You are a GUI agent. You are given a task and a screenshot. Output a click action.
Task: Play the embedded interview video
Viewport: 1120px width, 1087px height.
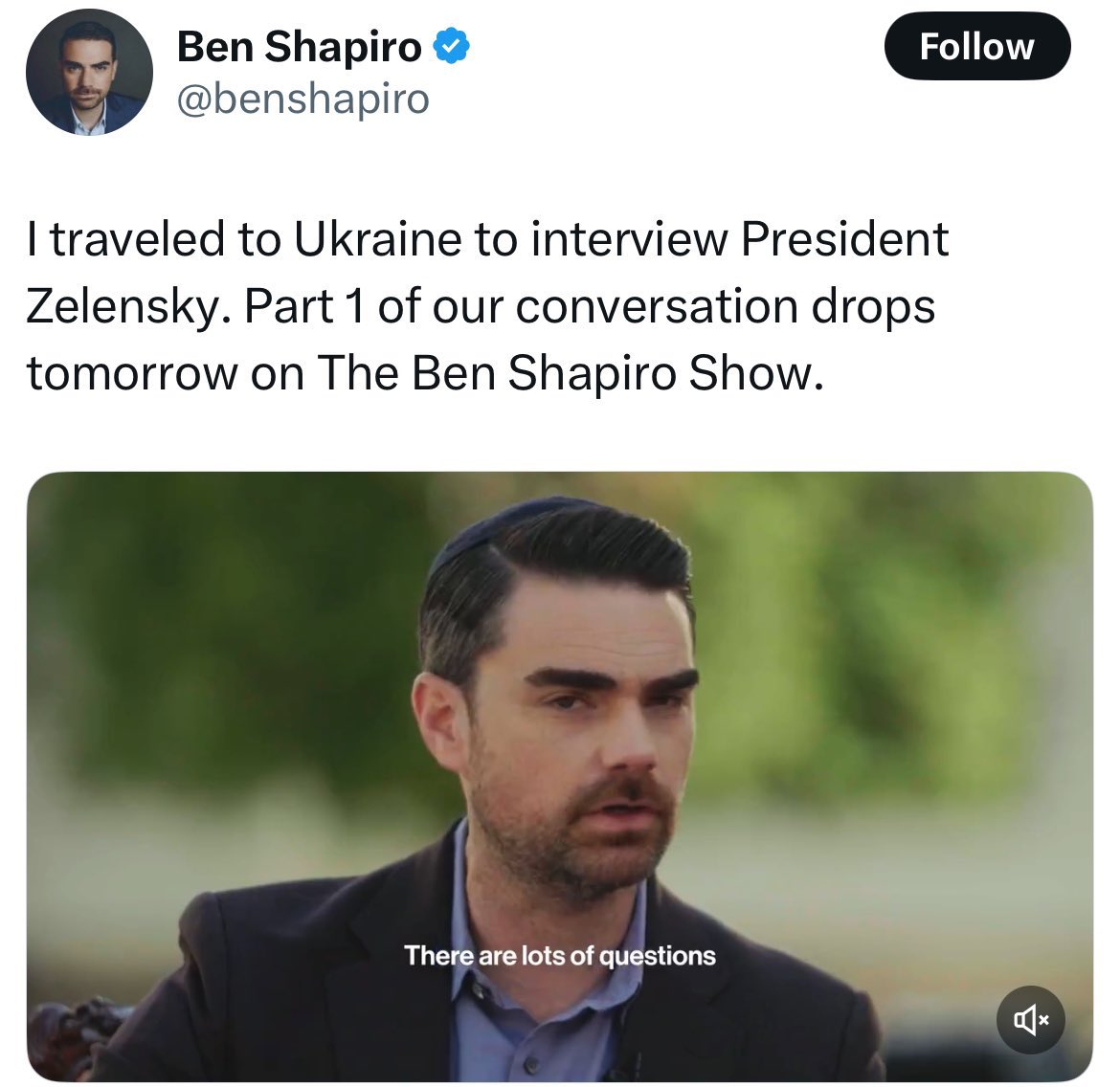point(559,776)
